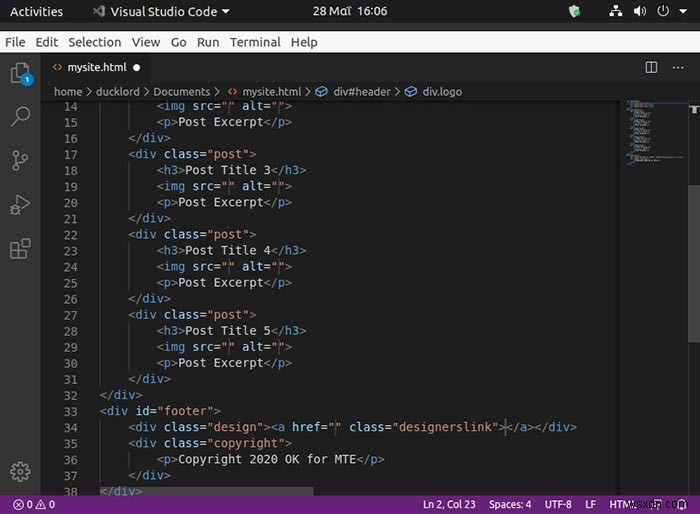
Task: Open the Run menu
Action: pos(208,42)
